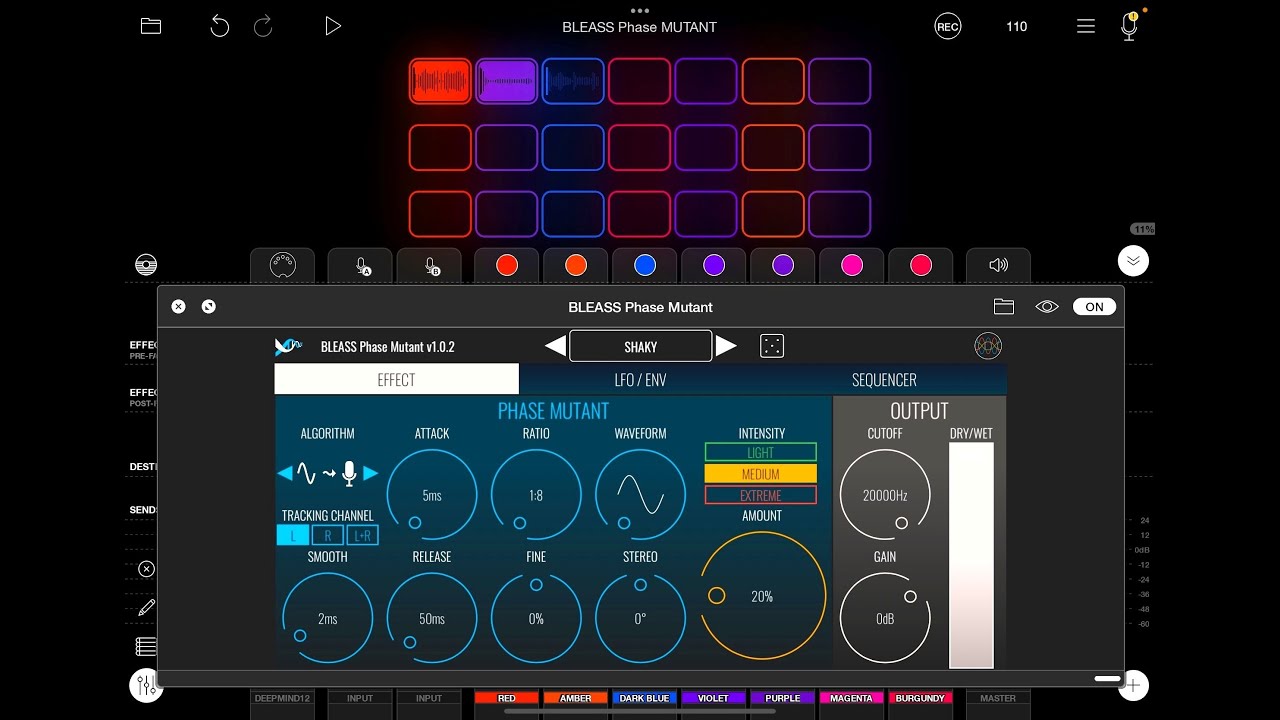Set tracking channel to R
The height and width of the screenshot is (720, 1280).
327,536
